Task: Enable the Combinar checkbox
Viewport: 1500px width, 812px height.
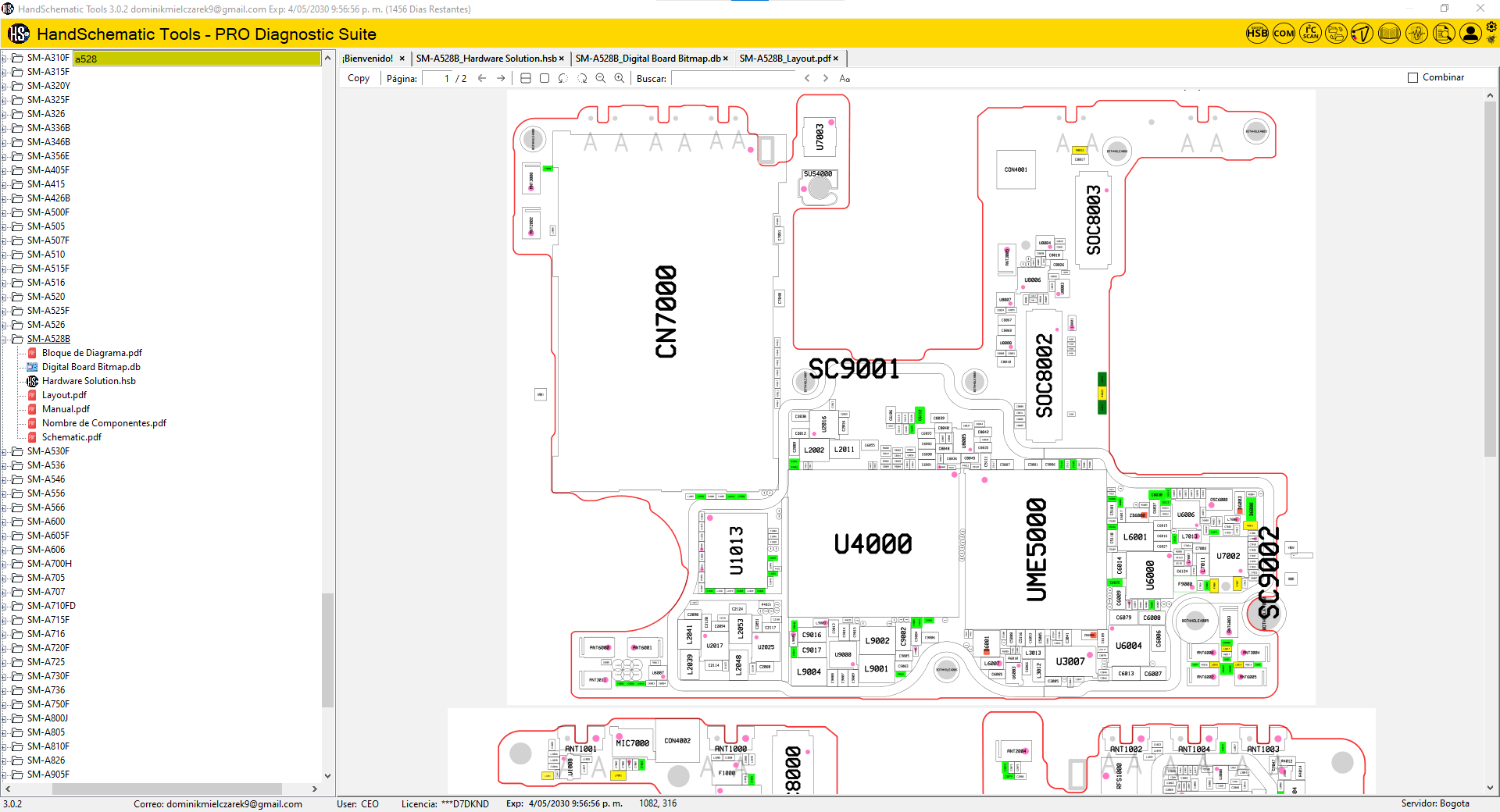Action: click(1412, 77)
